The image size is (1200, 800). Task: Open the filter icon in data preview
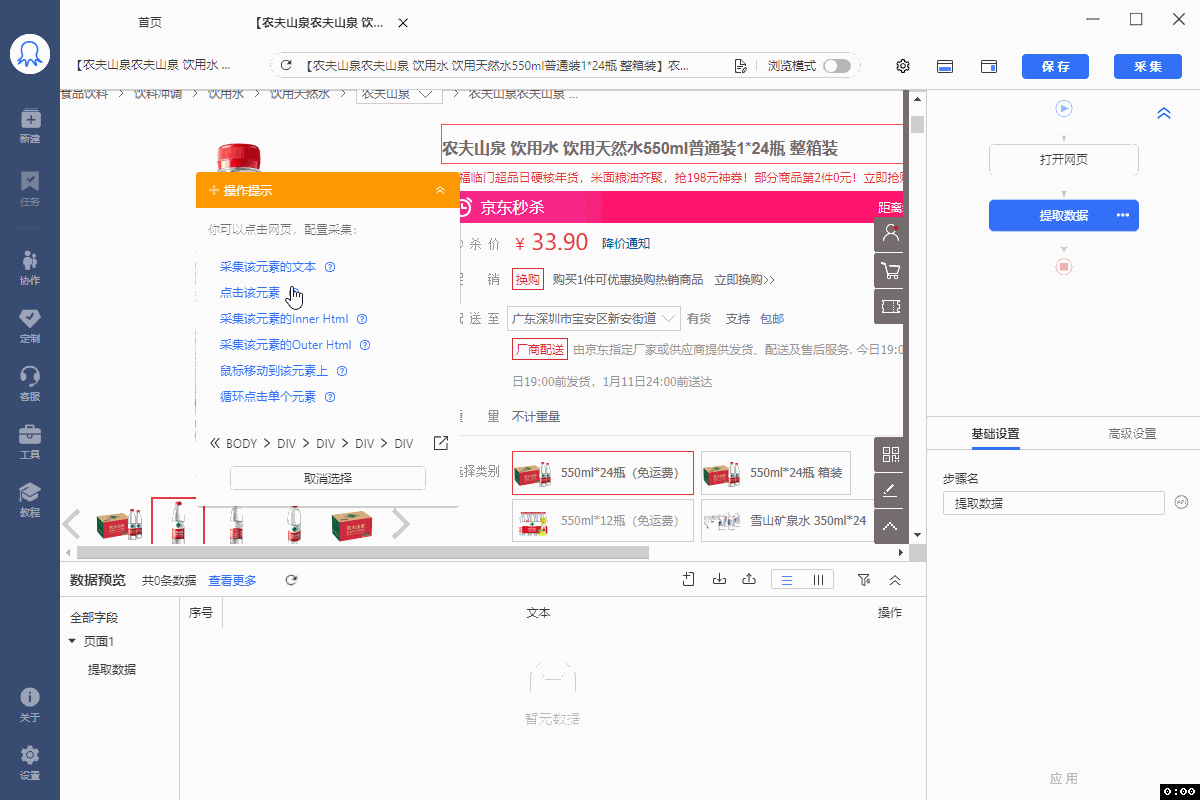(864, 580)
